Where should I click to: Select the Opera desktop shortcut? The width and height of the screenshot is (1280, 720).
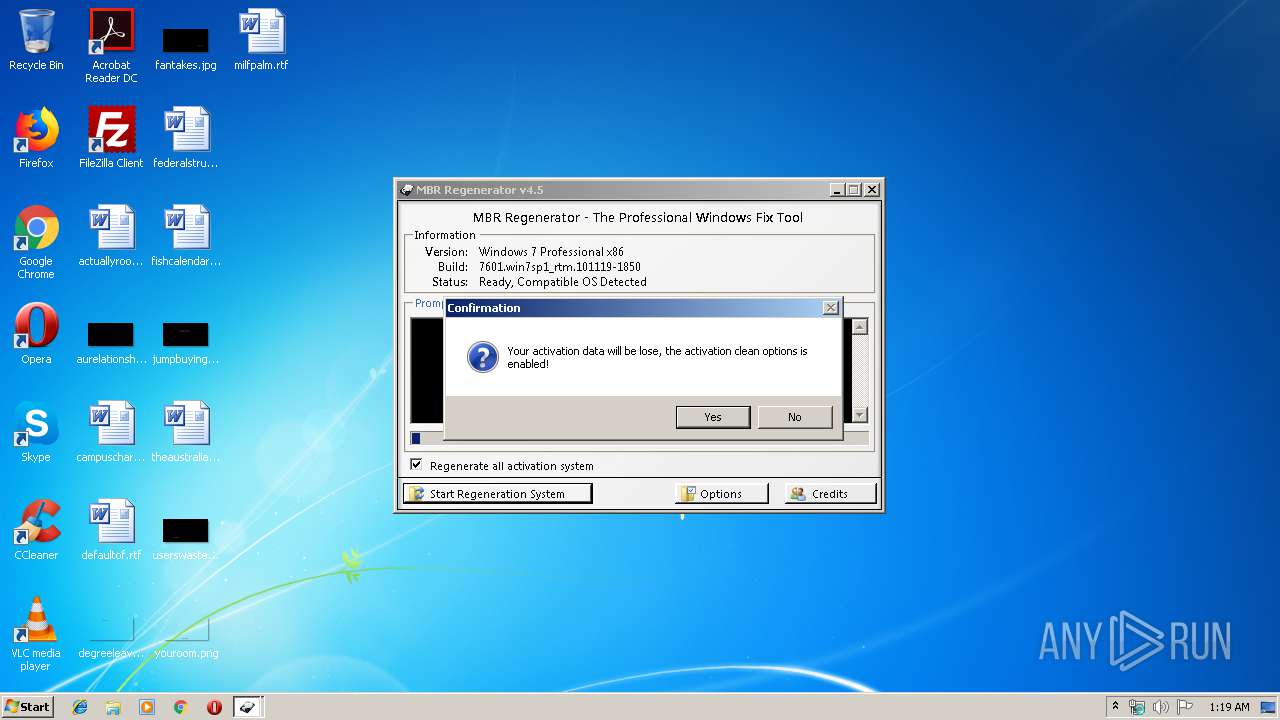point(36,334)
